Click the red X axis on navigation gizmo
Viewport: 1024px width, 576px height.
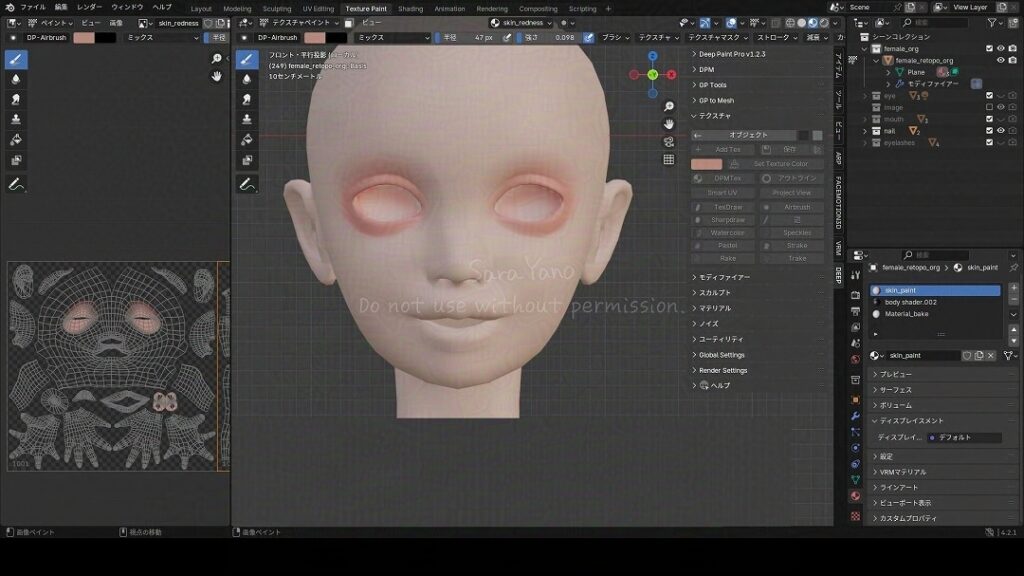click(672, 74)
